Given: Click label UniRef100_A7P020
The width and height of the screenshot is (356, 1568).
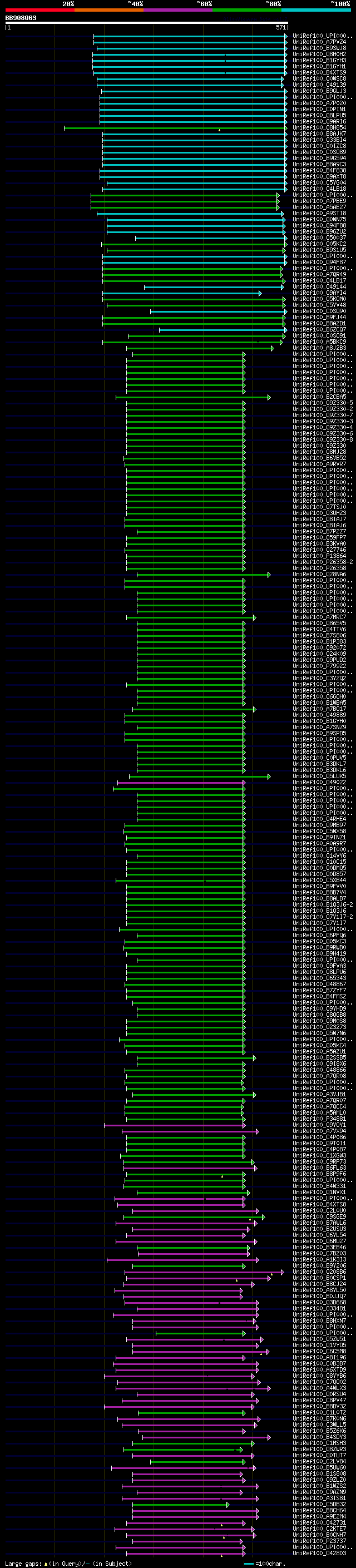Looking at the screenshot, I should pyautogui.click(x=319, y=103).
